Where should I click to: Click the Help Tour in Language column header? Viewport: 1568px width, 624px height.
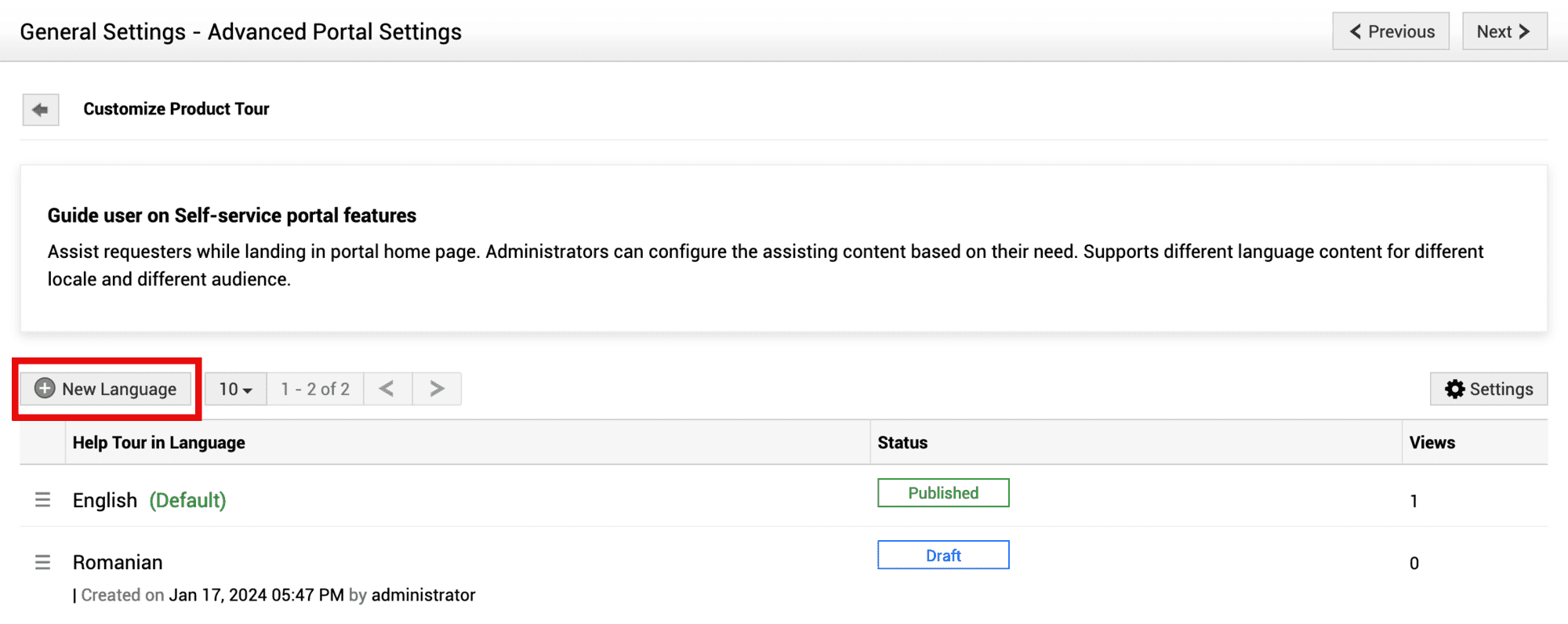click(x=158, y=443)
